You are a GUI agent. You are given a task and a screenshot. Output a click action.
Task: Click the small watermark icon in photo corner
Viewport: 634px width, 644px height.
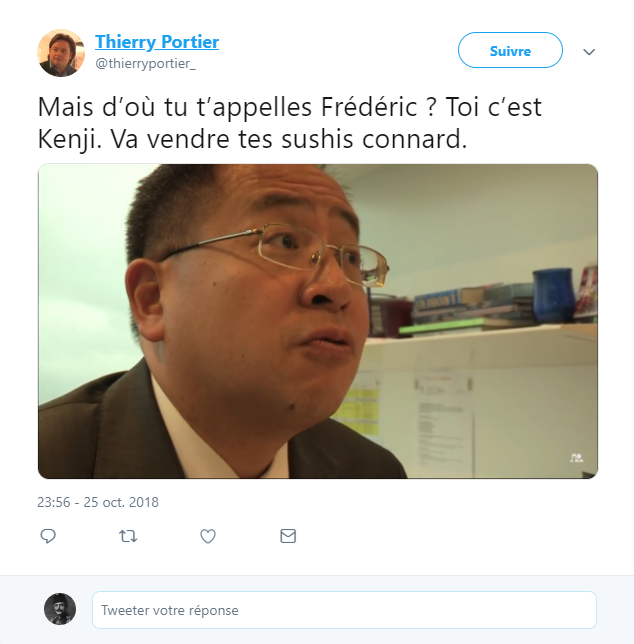[x=577, y=458]
